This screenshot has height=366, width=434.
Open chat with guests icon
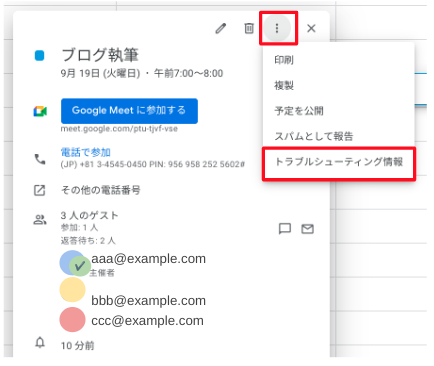(x=285, y=229)
